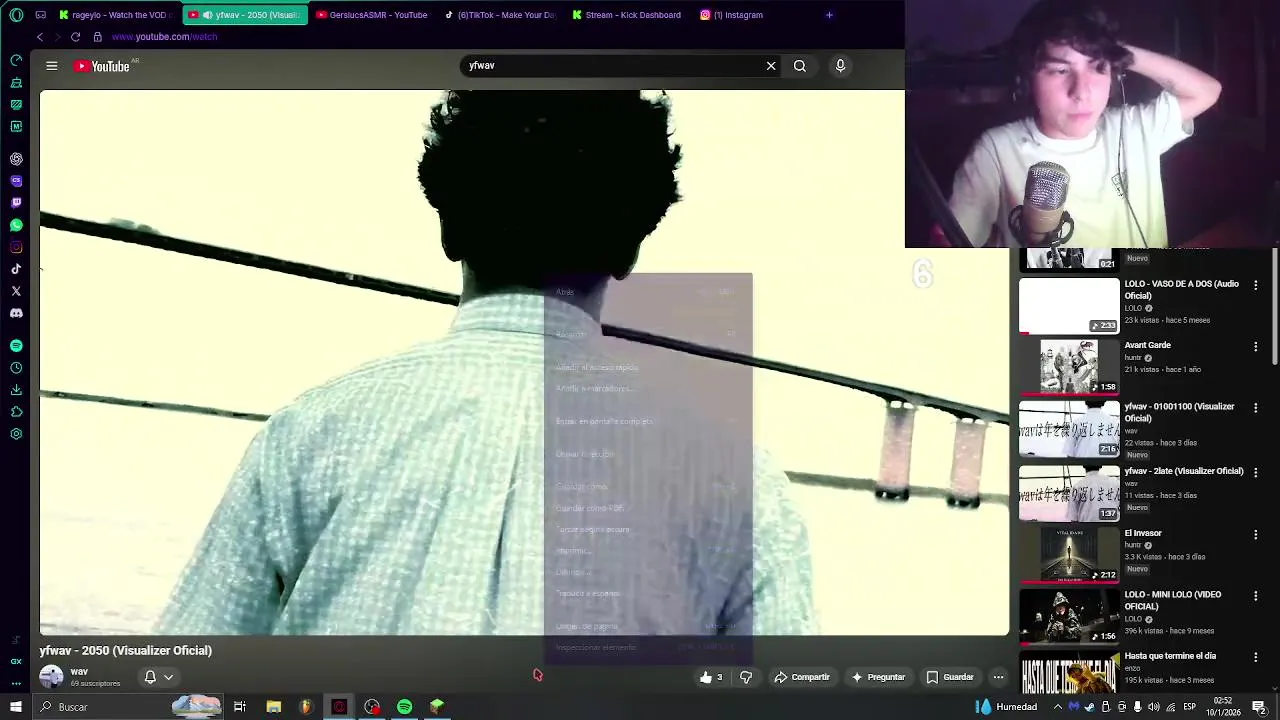
Task: Open Opera main menu logo
Action: click(16, 15)
